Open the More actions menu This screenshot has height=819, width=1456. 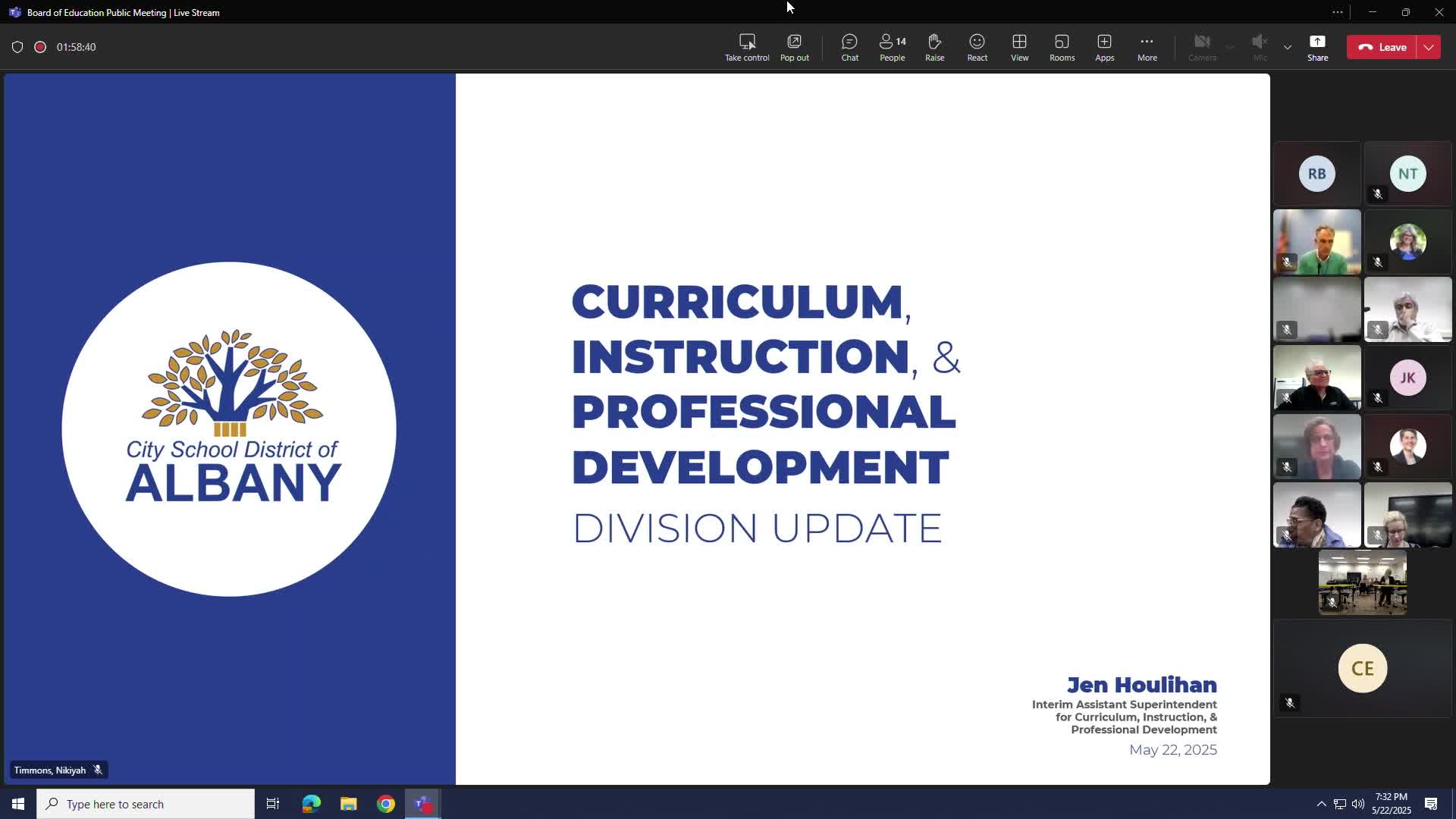tap(1147, 47)
